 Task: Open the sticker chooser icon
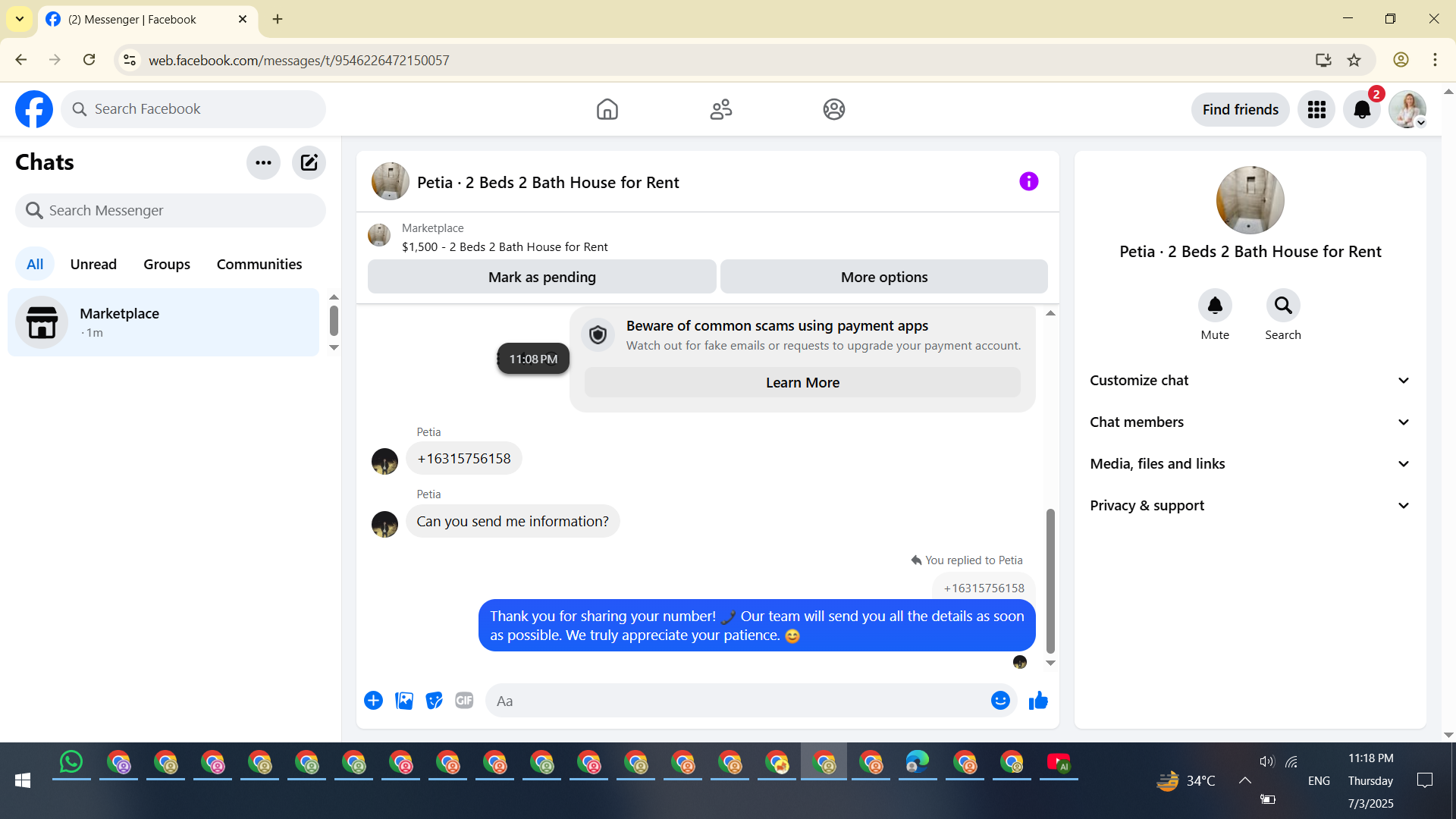click(x=434, y=701)
